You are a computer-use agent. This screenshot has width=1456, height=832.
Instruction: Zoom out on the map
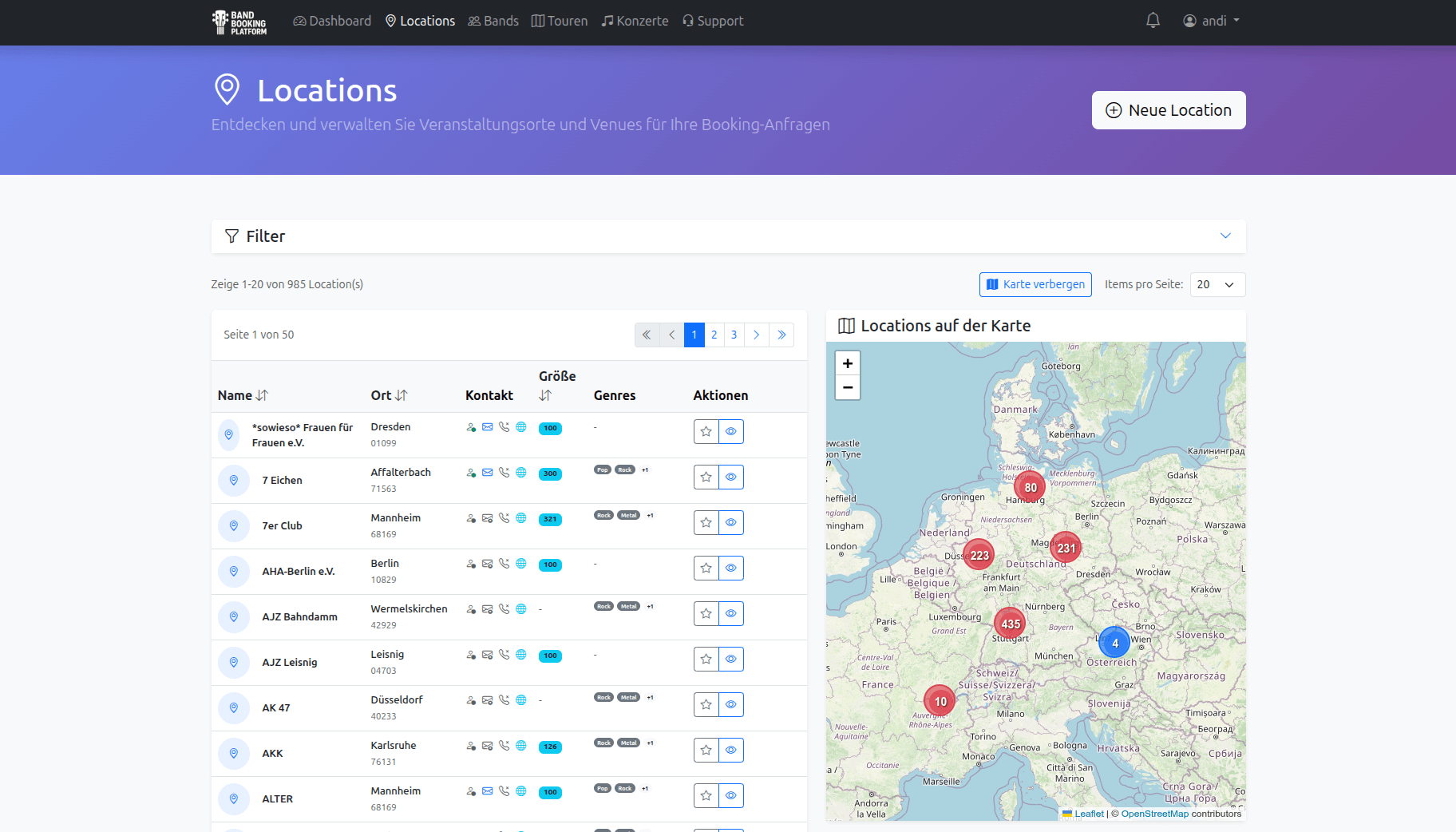click(847, 388)
